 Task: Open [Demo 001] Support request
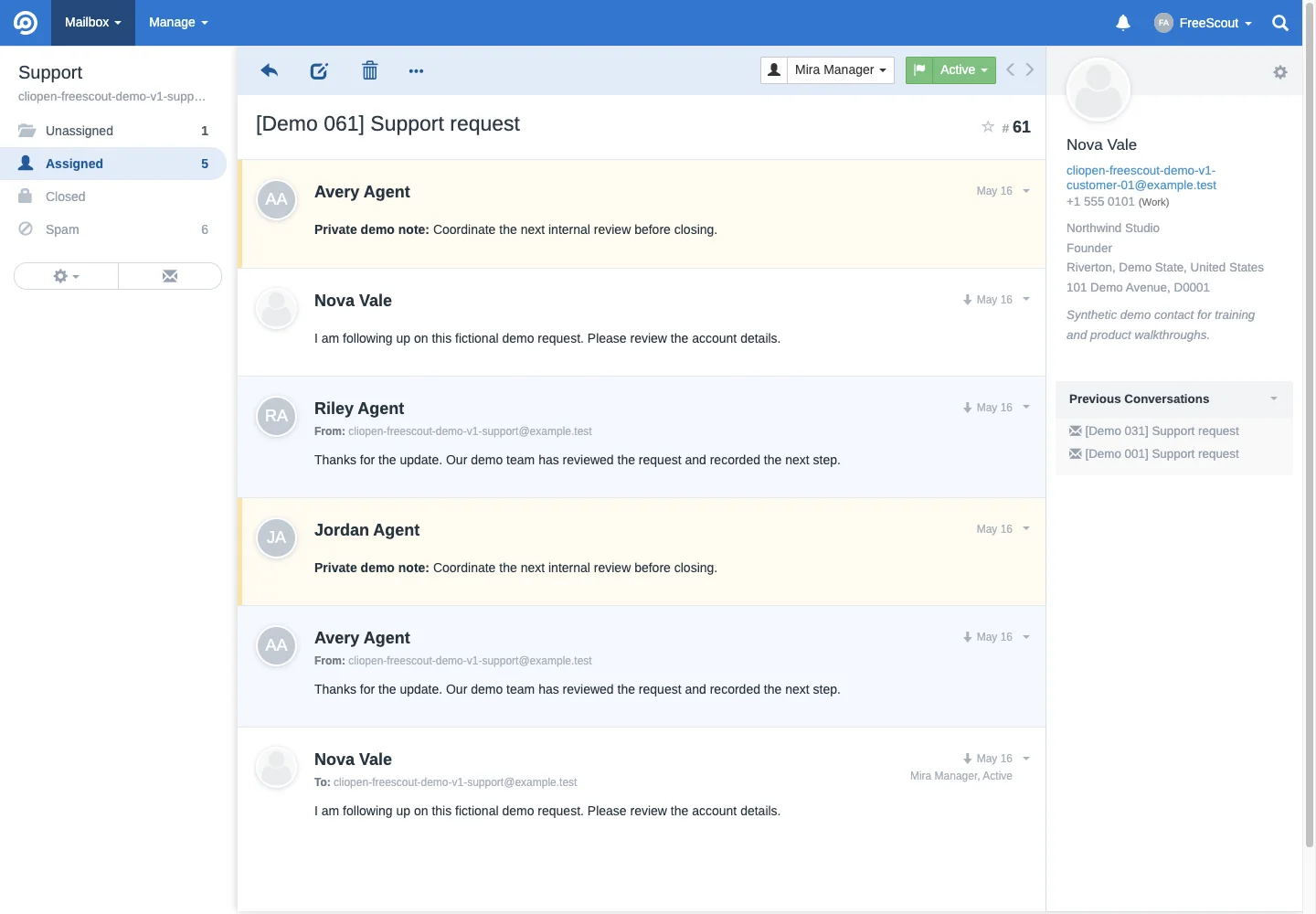(x=1162, y=453)
